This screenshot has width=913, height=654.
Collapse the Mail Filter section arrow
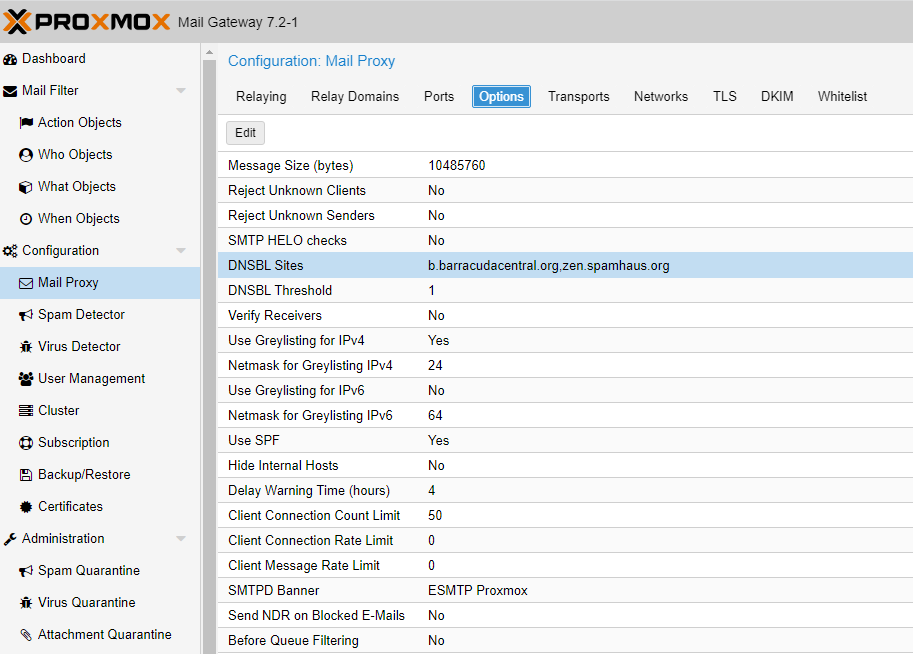pos(181,91)
